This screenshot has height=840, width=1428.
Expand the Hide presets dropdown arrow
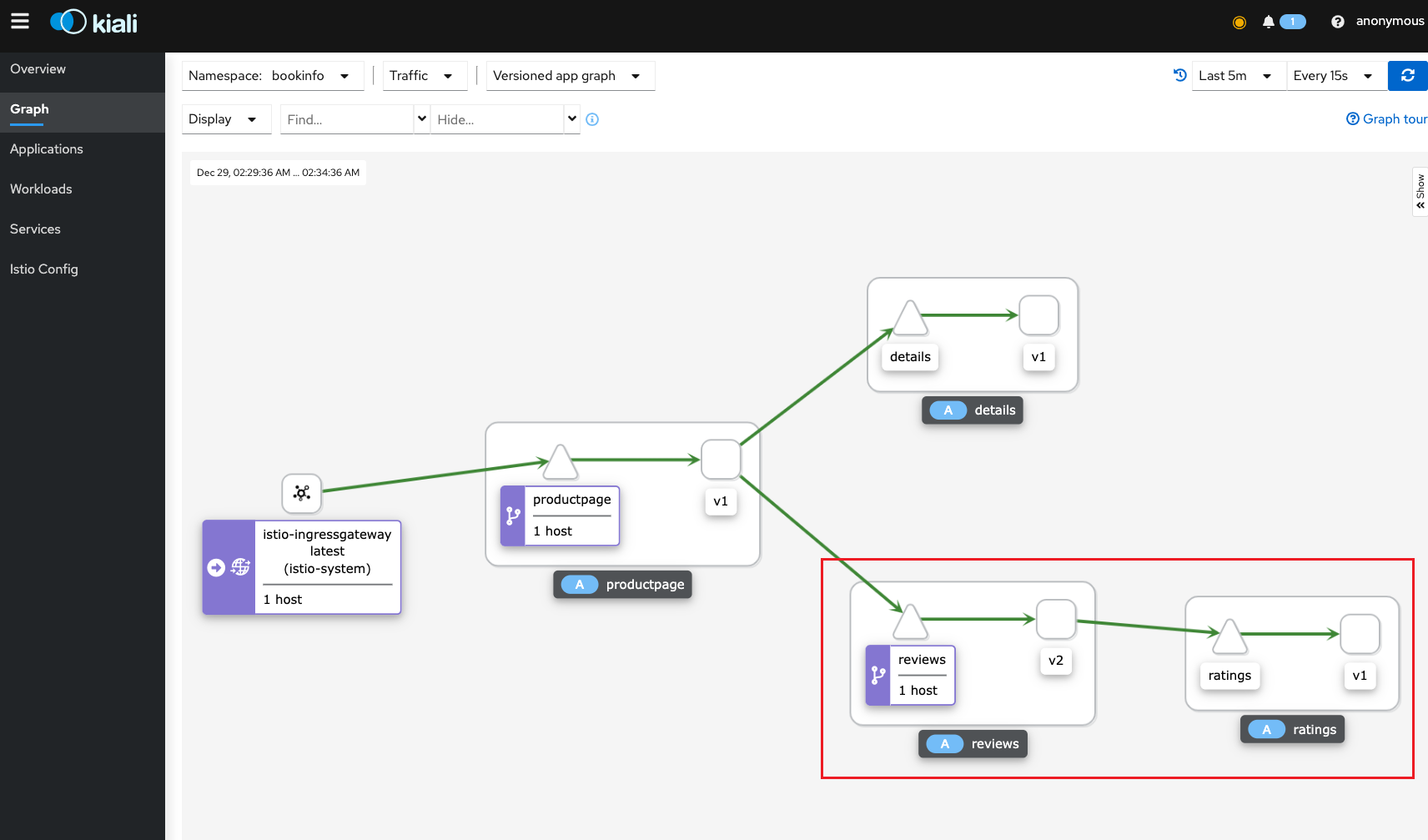coord(572,119)
